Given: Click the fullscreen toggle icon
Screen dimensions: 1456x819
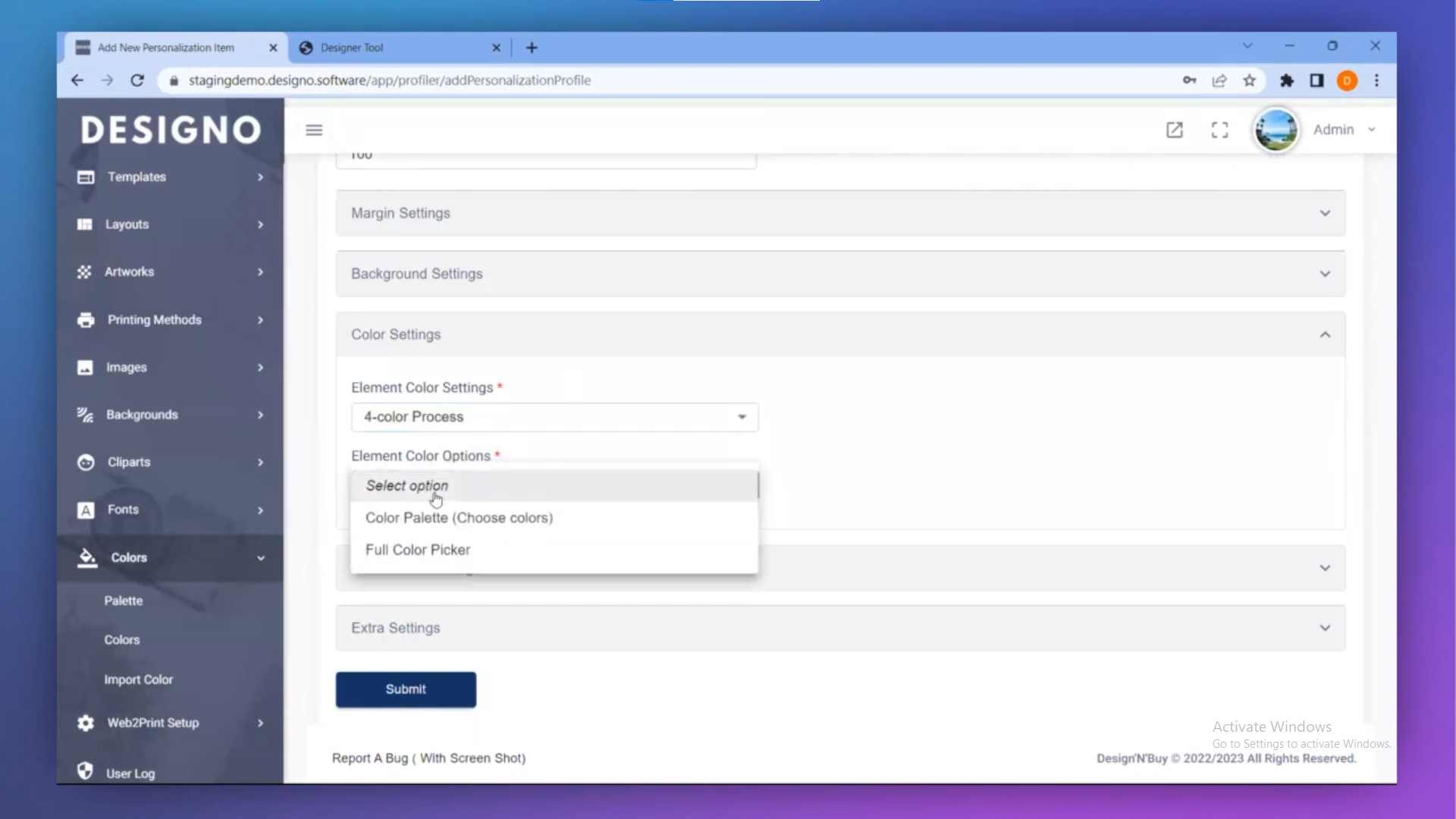Looking at the screenshot, I should [1219, 130].
